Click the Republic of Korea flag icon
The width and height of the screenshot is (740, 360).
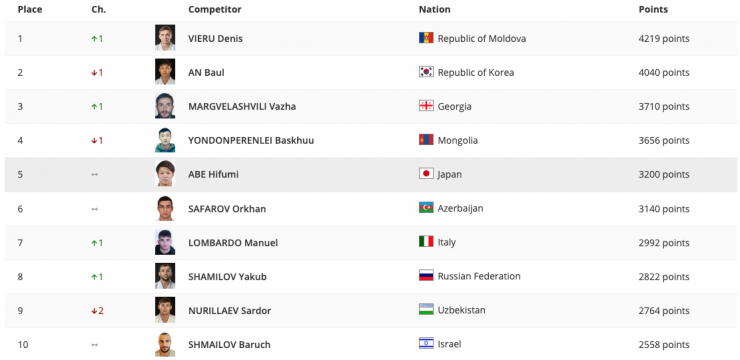(x=426, y=72)
